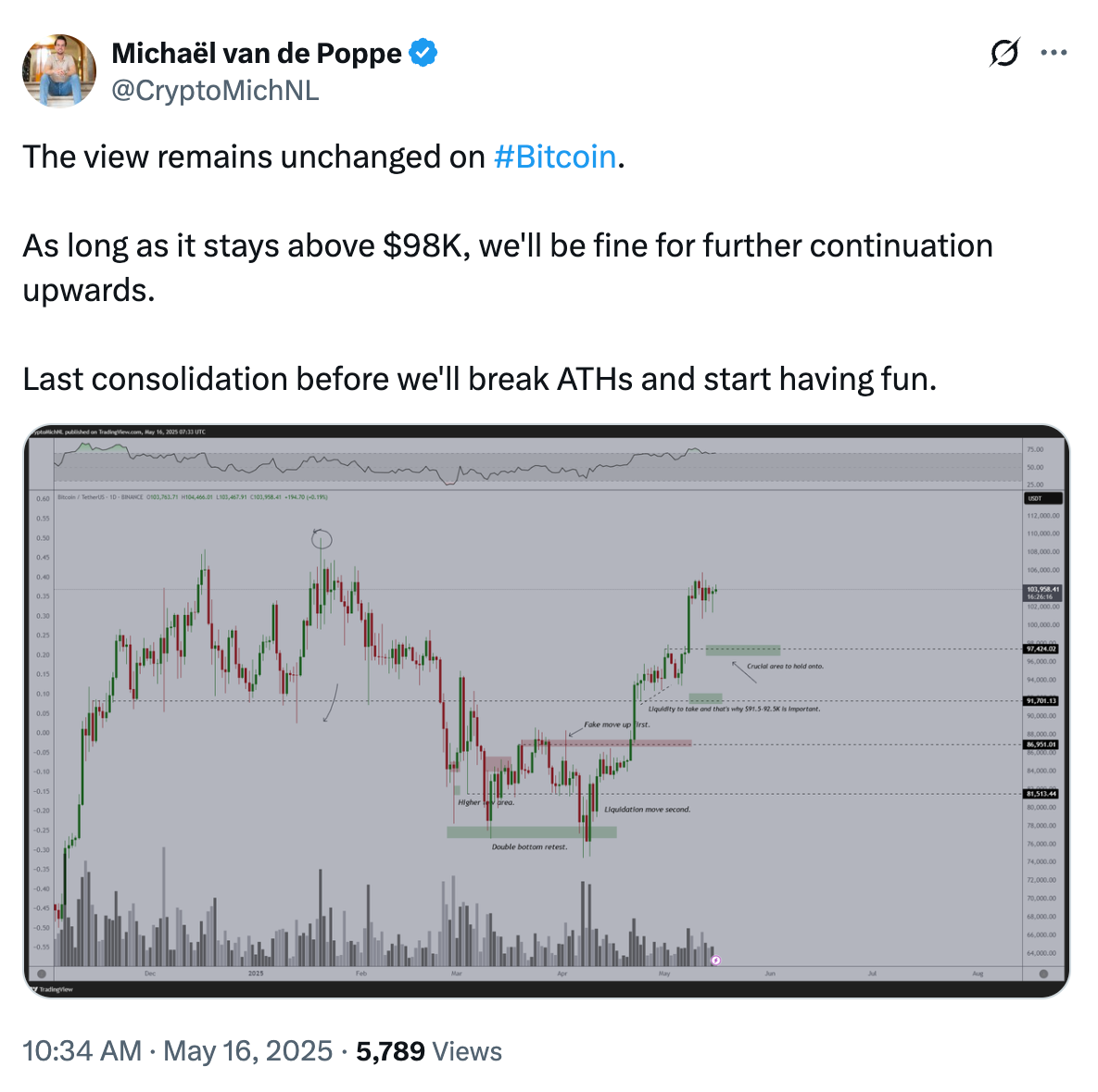Open the Grok icon on the tweet
The width and height of the screenshot is (1098, 1092).
pyautogui.click(x=1004, y=54)
